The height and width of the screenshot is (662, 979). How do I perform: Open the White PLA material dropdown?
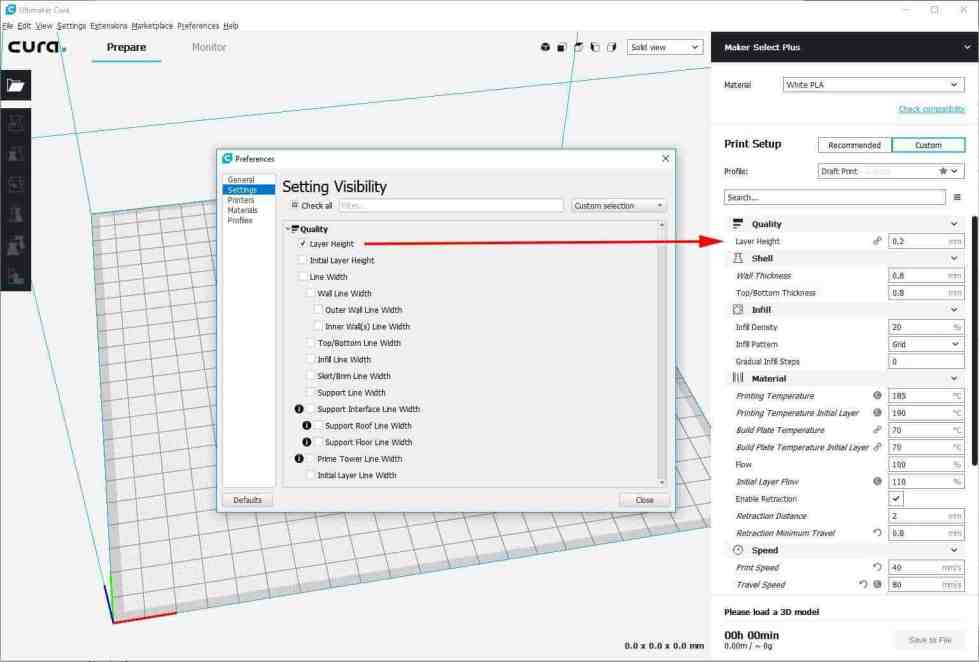873,84
